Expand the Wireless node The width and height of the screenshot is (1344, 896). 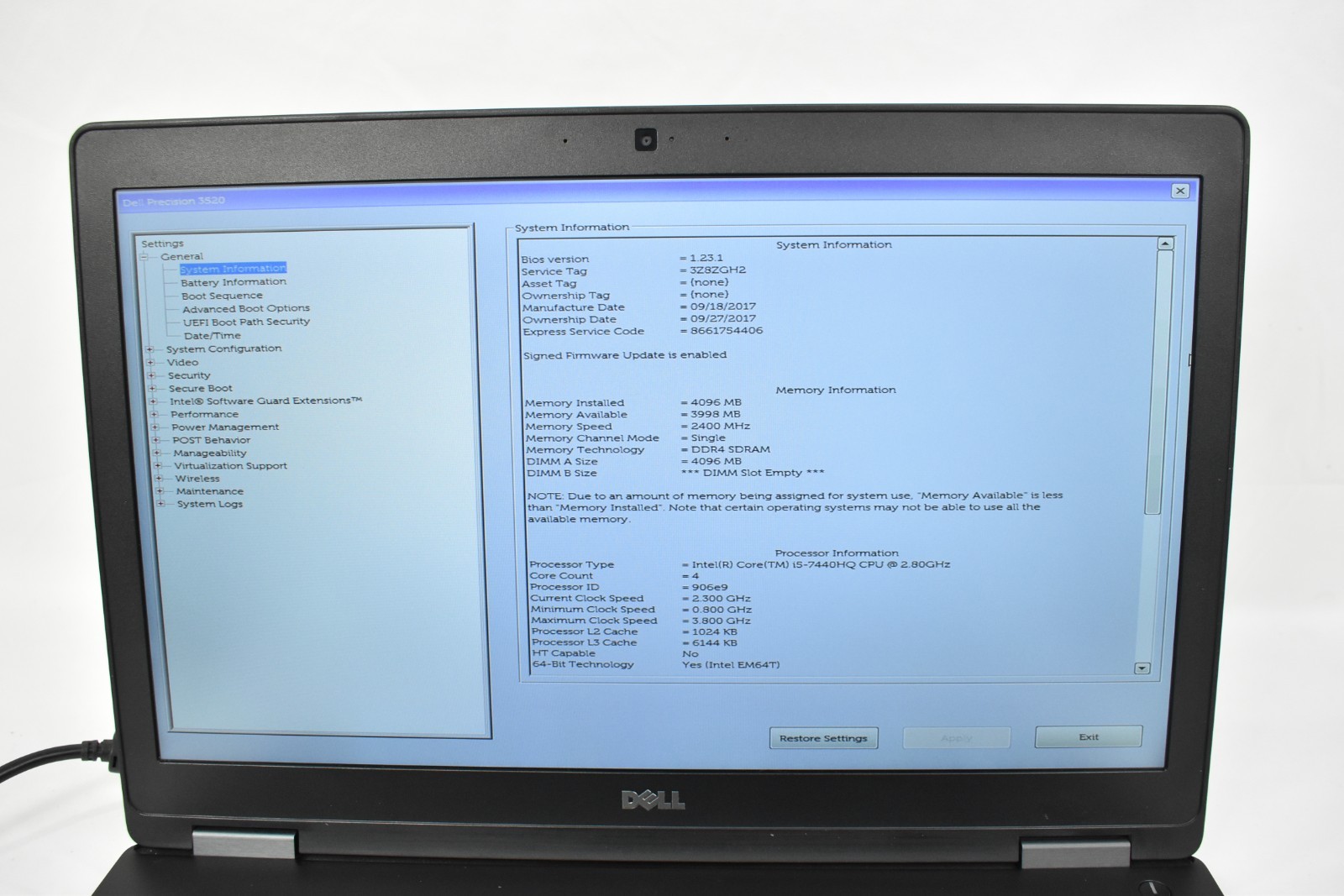pos(159,479)
